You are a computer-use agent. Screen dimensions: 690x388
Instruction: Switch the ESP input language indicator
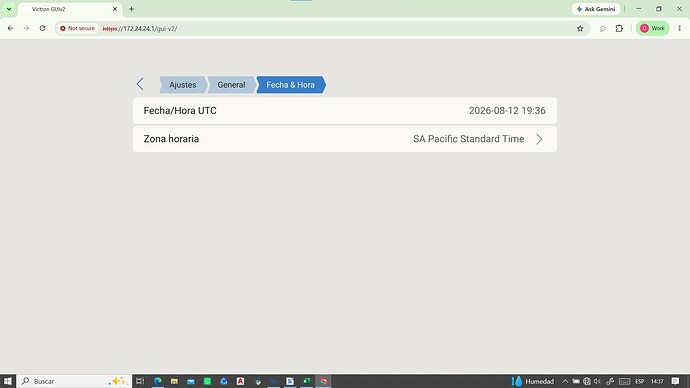[640, 381]
